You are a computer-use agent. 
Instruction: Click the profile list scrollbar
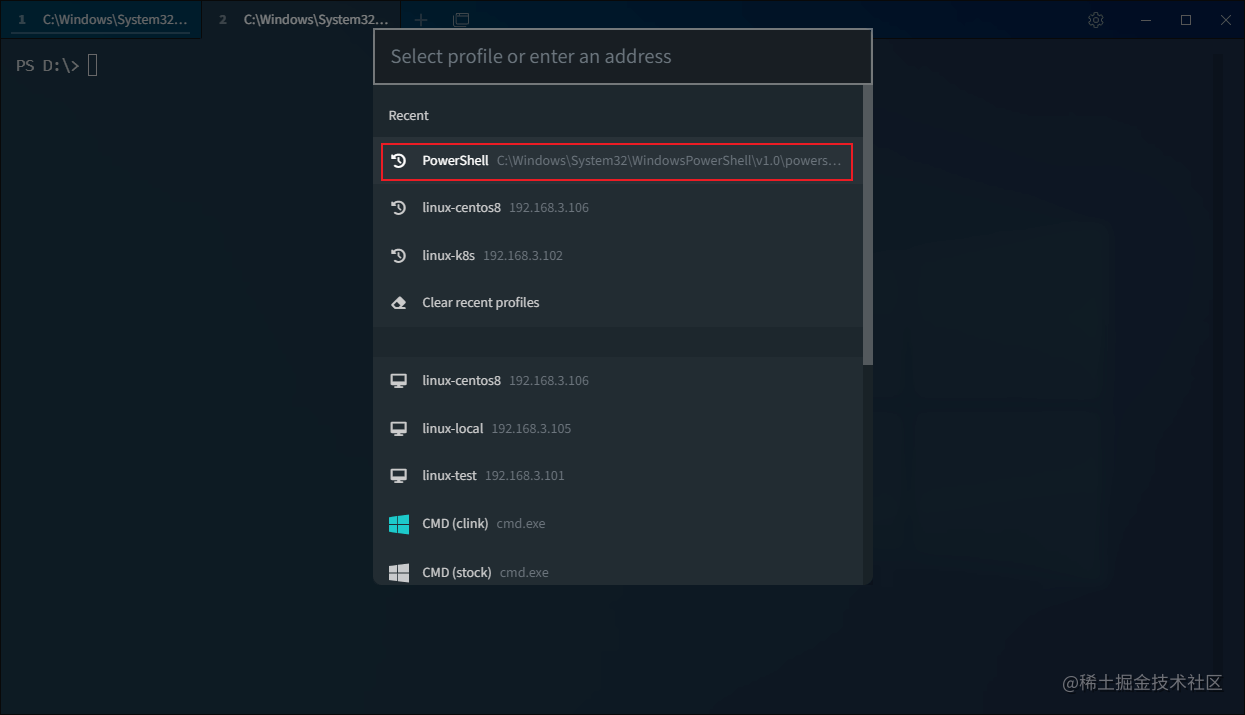[867, 225]
